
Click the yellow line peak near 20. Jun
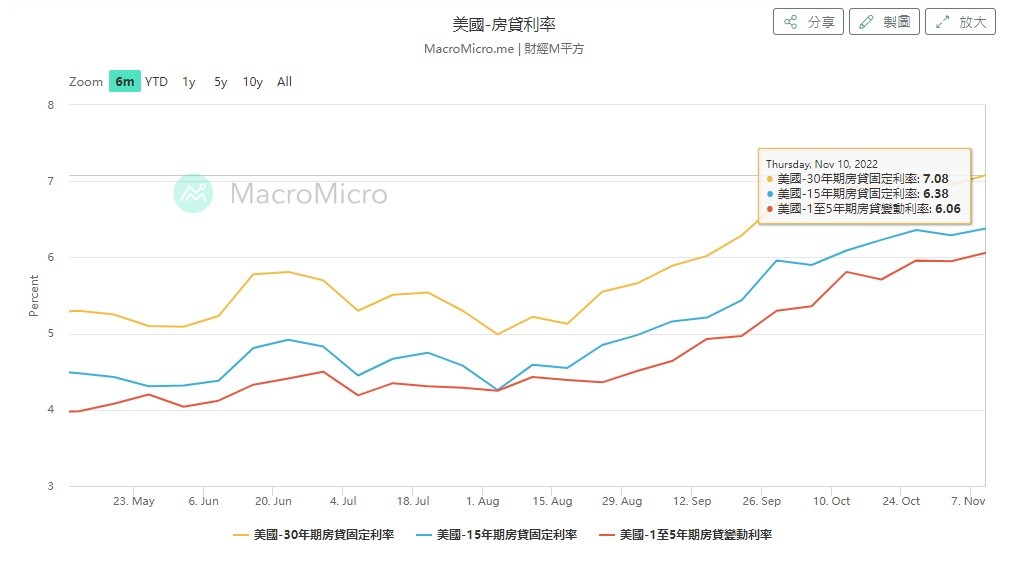coord(288,272)
